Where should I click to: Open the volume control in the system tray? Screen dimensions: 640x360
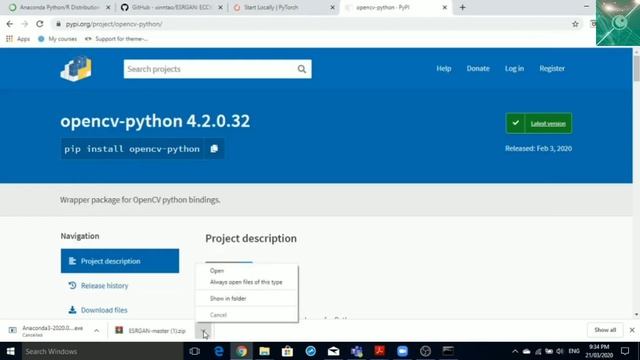click(560, 351)
